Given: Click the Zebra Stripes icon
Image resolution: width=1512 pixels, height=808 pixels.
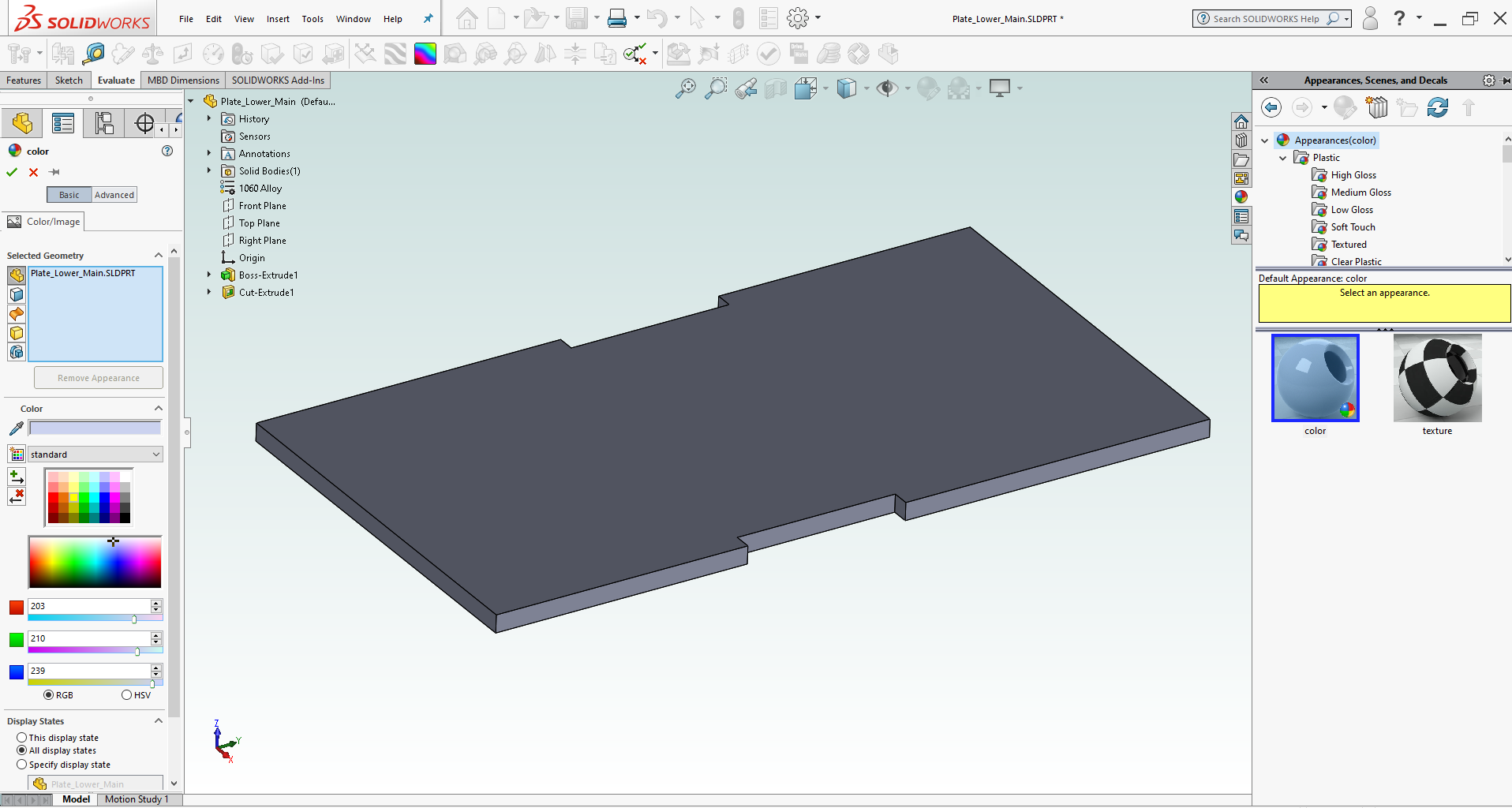Looking at the screenshot, I should (x=395, y=54).
